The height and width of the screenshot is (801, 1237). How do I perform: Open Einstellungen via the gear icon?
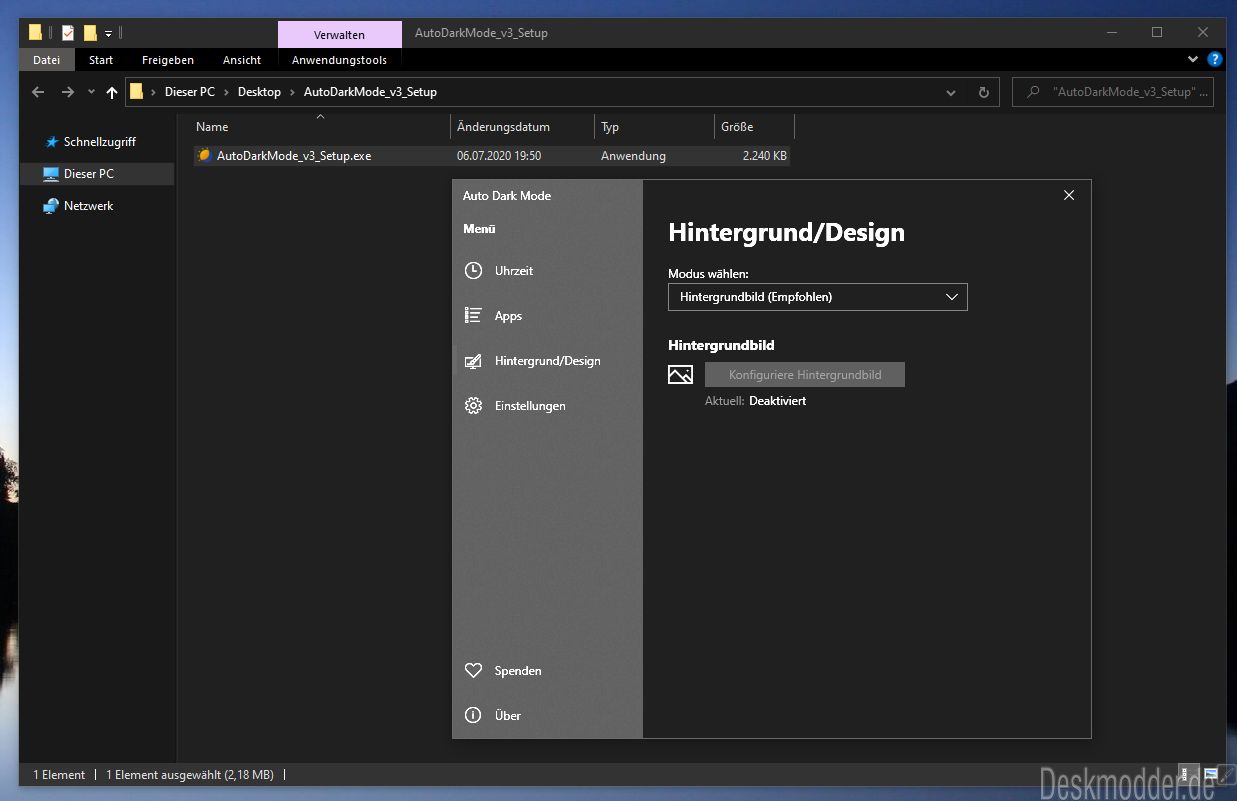(x=474, y=406)
